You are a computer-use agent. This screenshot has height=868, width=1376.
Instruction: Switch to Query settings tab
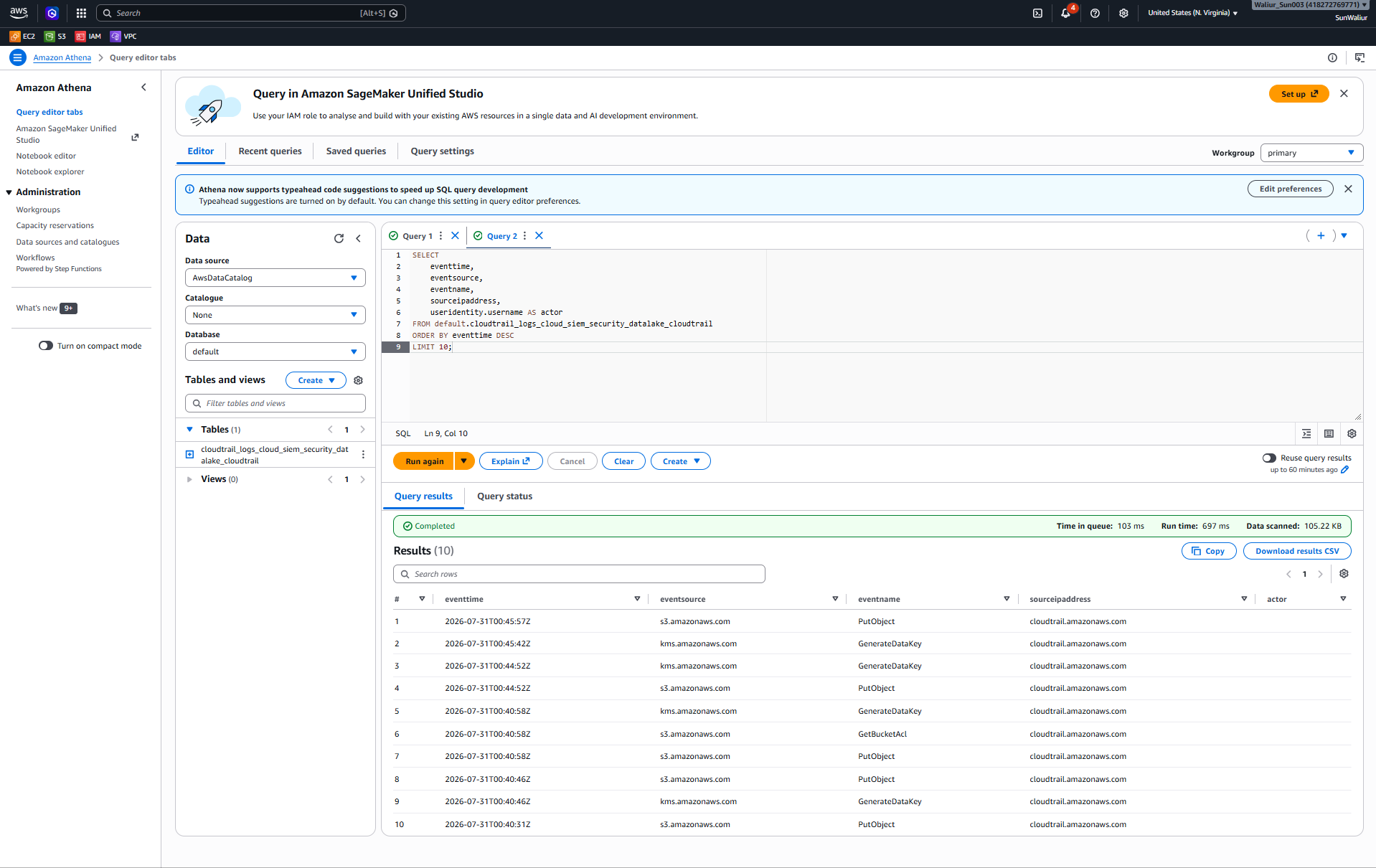click(x=442, y=151)
